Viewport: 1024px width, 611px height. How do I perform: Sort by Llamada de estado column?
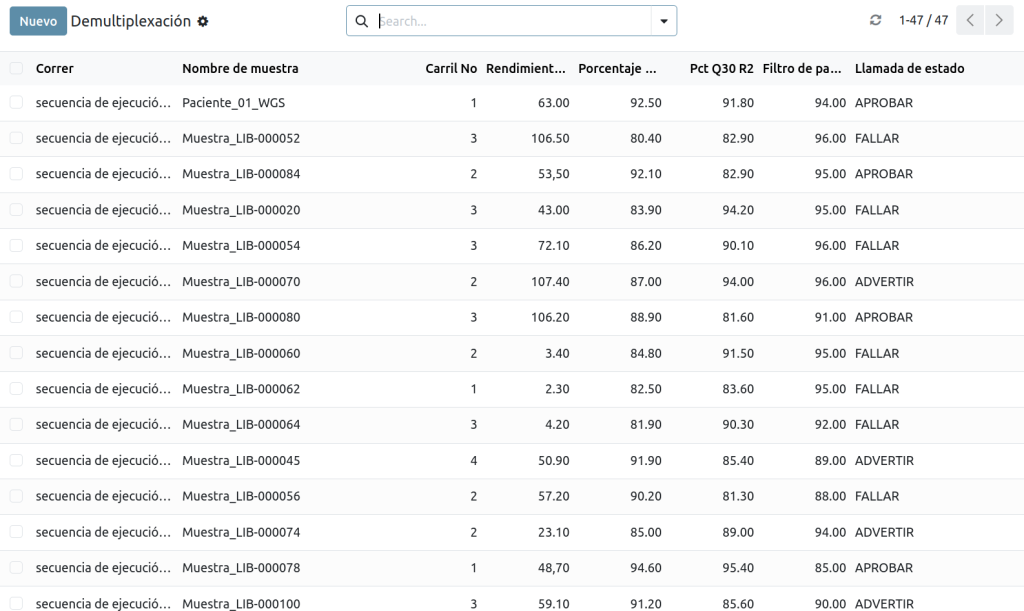(x=909, y=69)
